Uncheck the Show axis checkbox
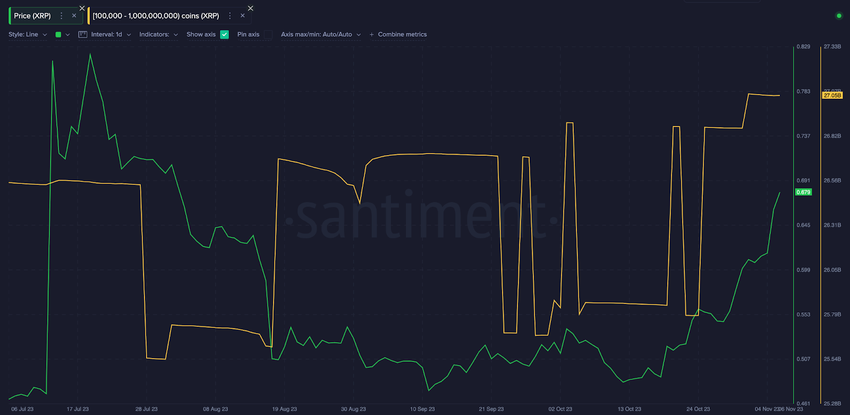This screenshot has width=850, height=415. pos(224,34)
